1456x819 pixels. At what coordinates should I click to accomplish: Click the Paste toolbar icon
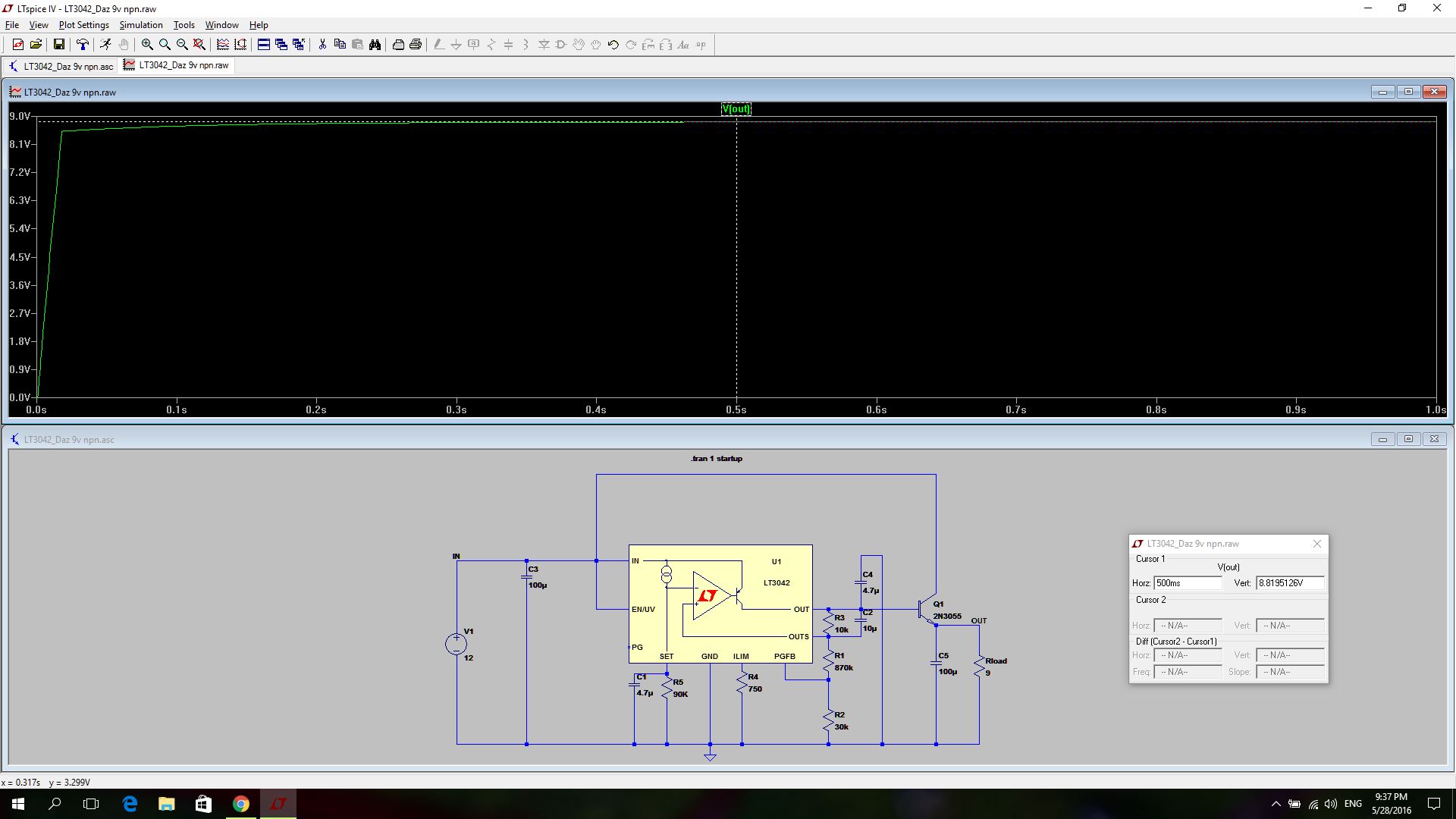pyautogui.click(x=357, y=45)
